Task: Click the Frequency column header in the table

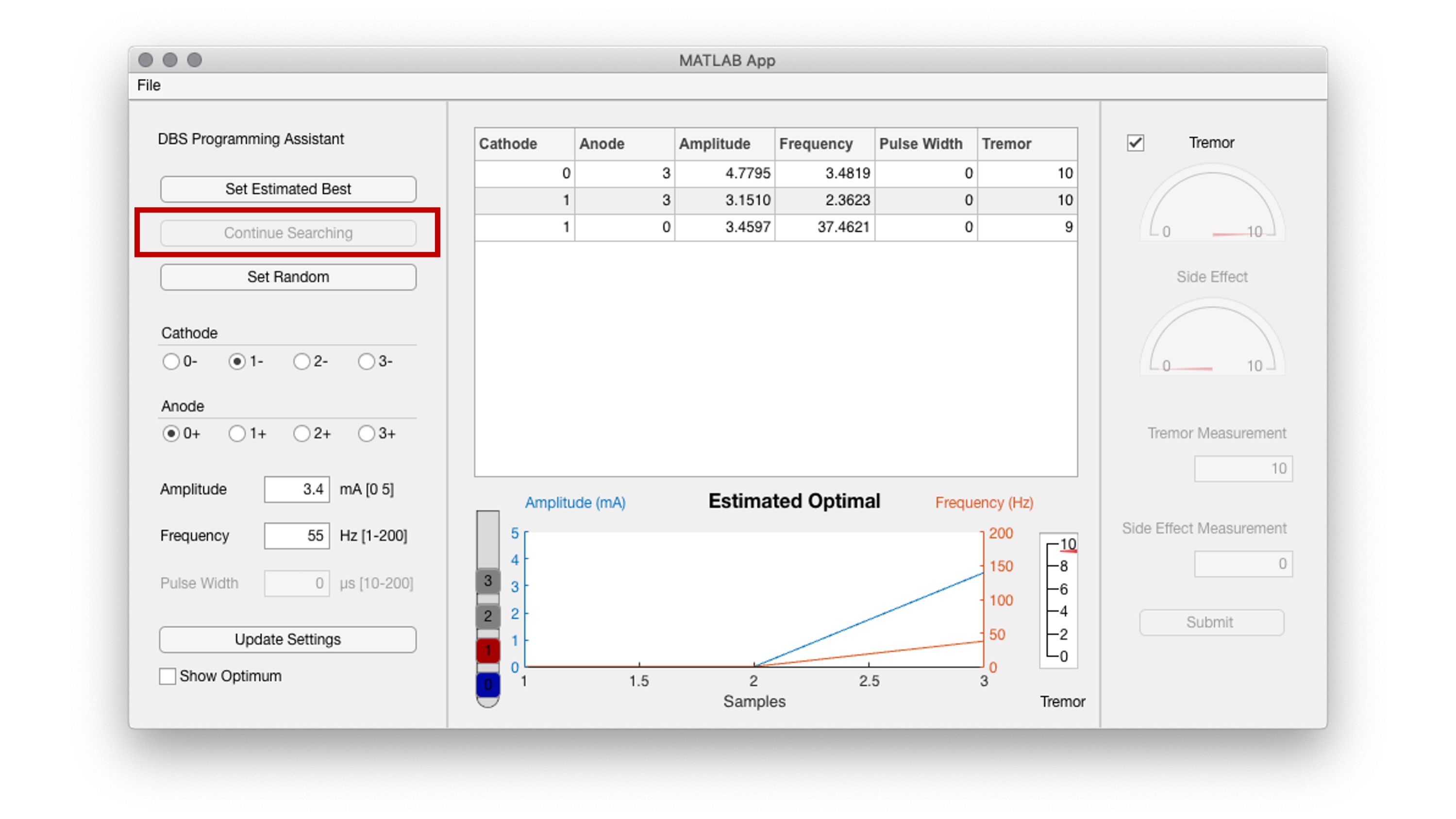Action: coord(816,144)
